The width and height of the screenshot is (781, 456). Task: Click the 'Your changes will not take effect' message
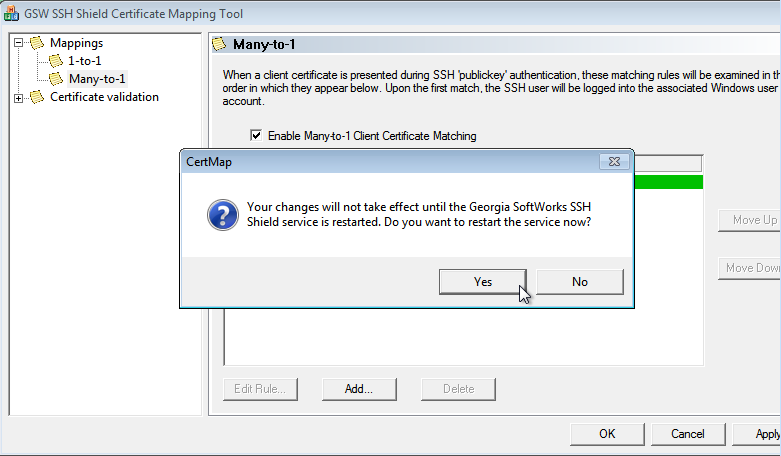pos(419,214)
